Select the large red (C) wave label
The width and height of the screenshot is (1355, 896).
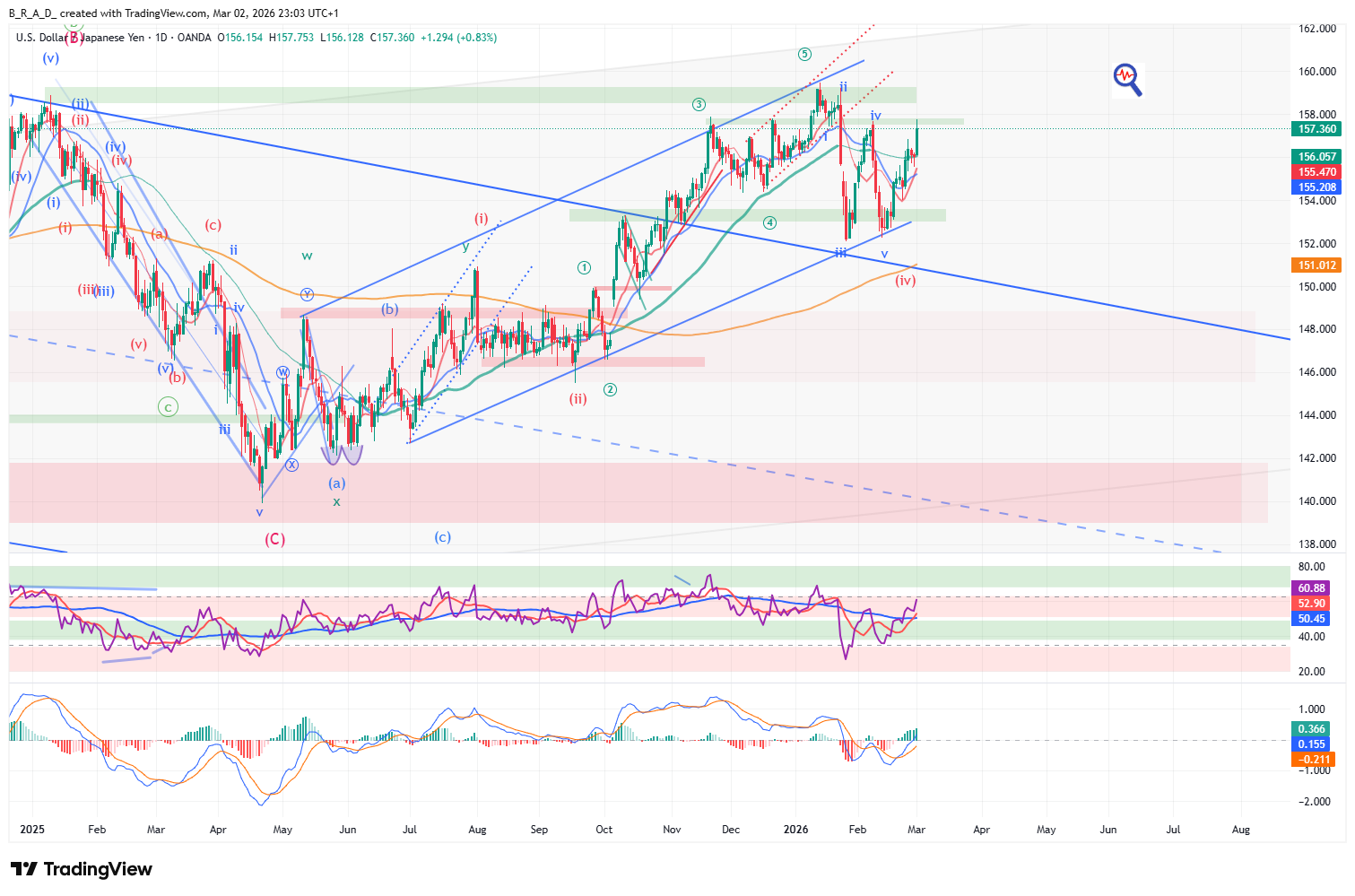pyautogui.click(x=274, y=539)
